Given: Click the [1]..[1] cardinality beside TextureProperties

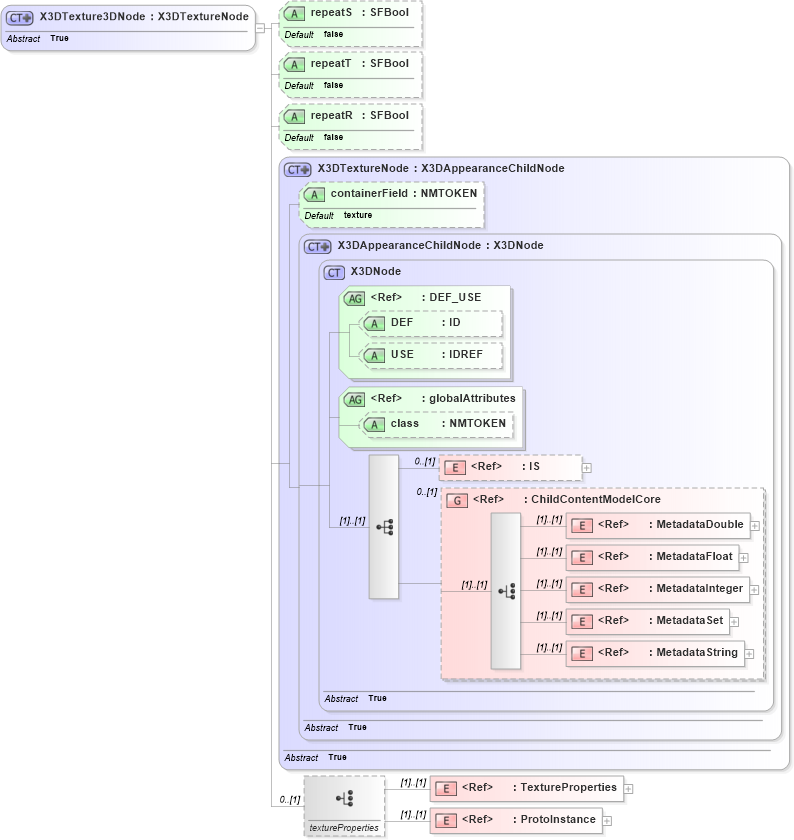Looking at the screenshot, I should 414,783.
